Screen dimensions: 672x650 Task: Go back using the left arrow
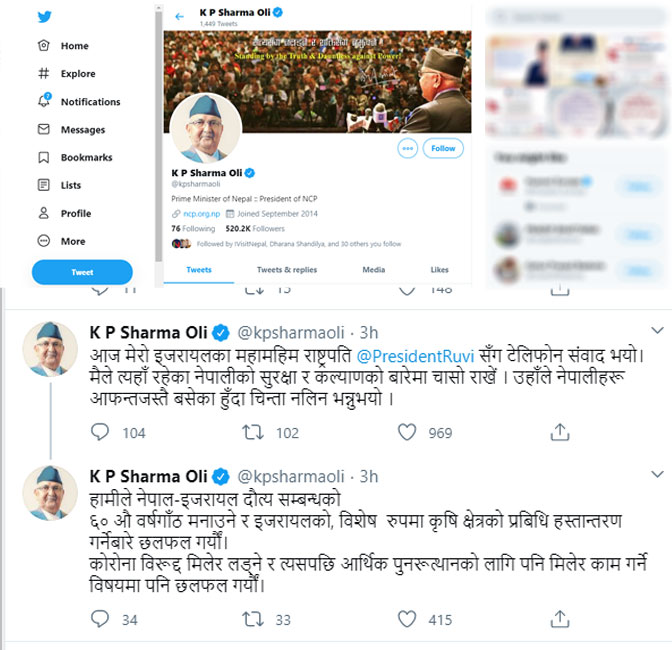click(179, 17)
